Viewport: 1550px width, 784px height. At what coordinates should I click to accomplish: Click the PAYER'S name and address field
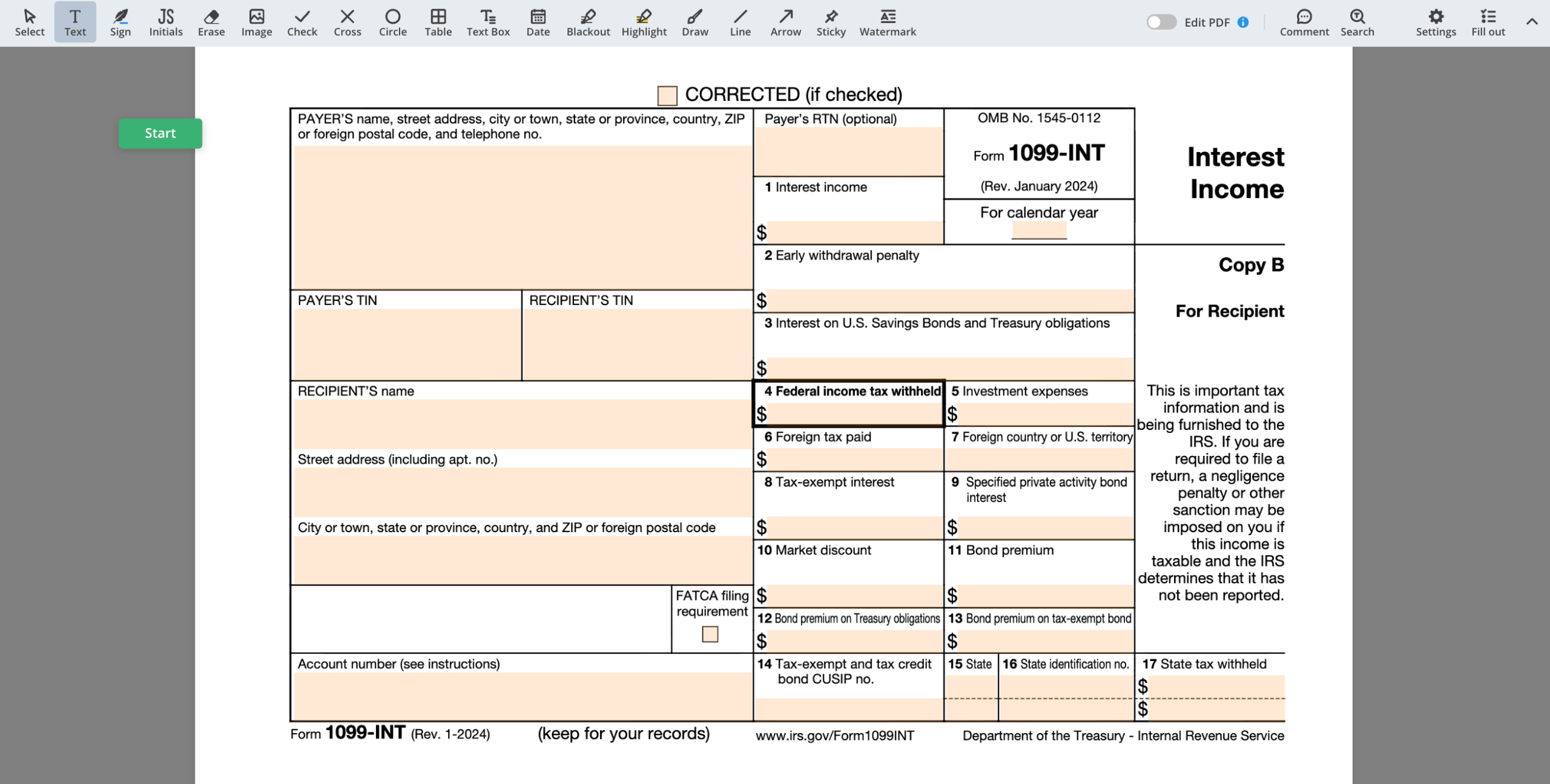click(522, 217)
